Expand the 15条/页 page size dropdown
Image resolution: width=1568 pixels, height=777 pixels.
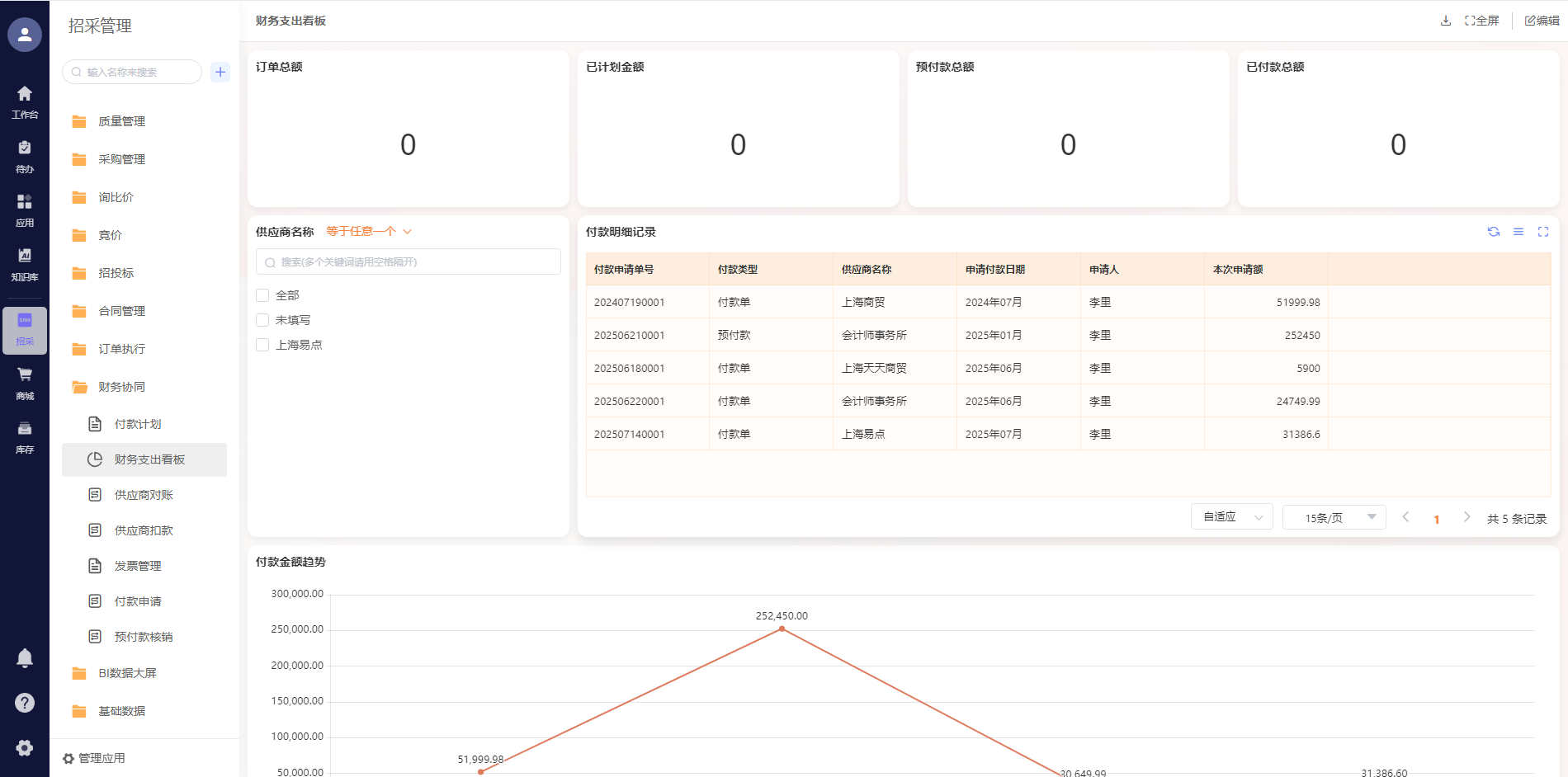pos(1334,517)
